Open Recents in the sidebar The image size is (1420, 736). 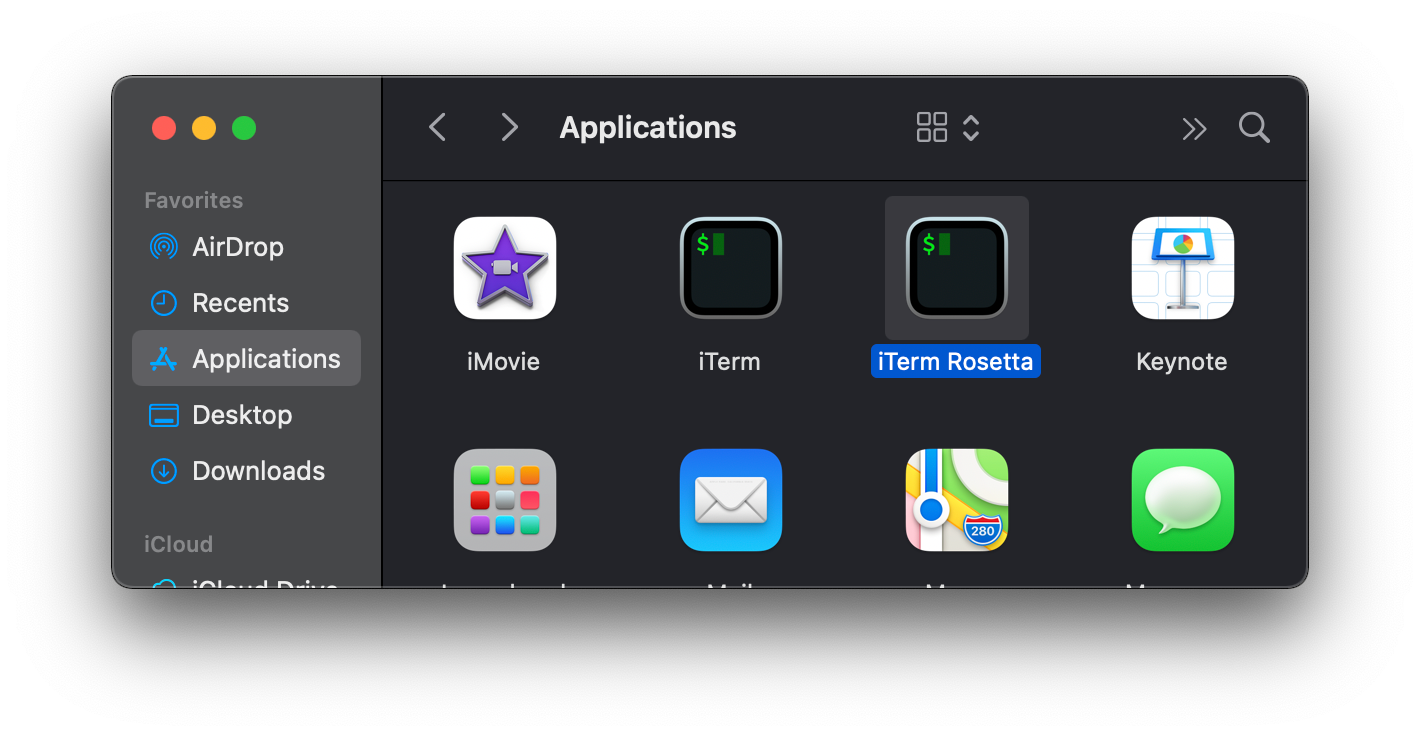point(246,303)
